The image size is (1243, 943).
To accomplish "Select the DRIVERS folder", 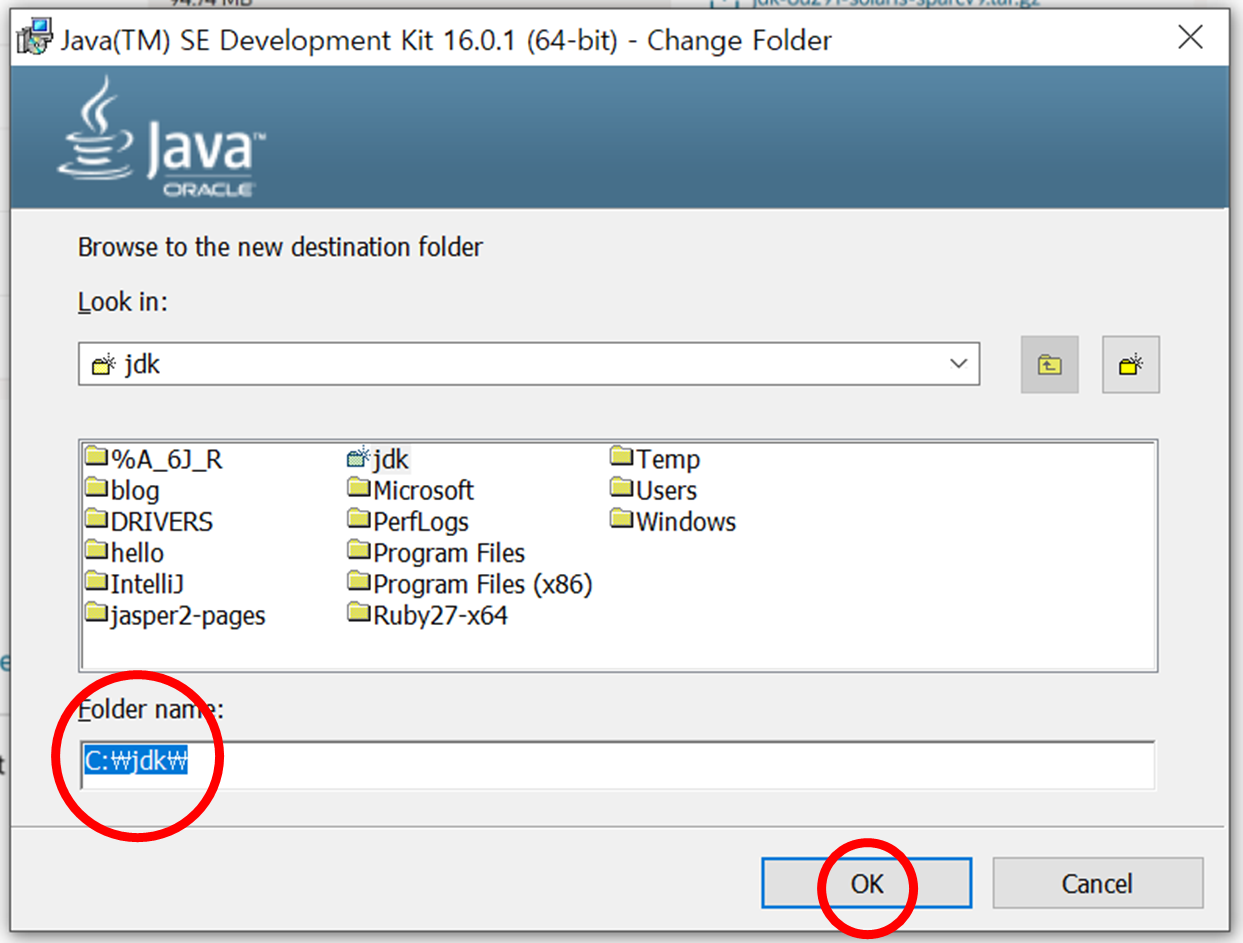I will (149, 521).
